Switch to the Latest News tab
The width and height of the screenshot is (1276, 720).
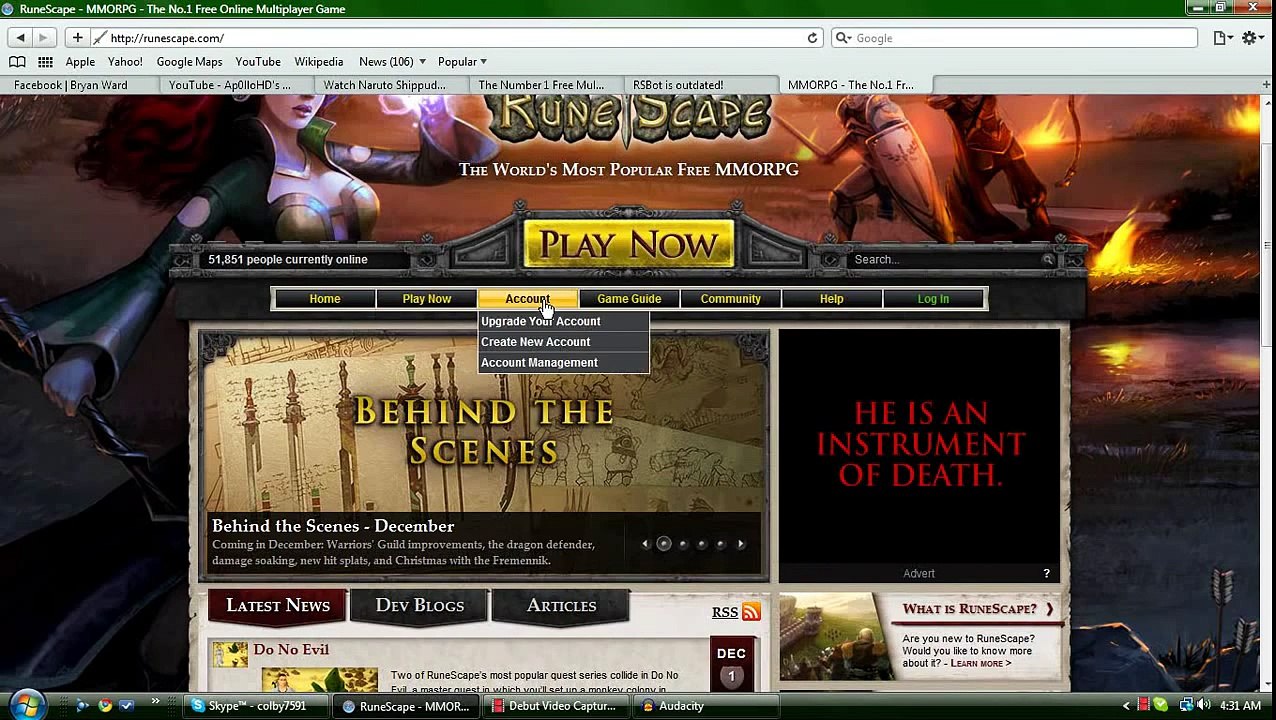(278, 606)
